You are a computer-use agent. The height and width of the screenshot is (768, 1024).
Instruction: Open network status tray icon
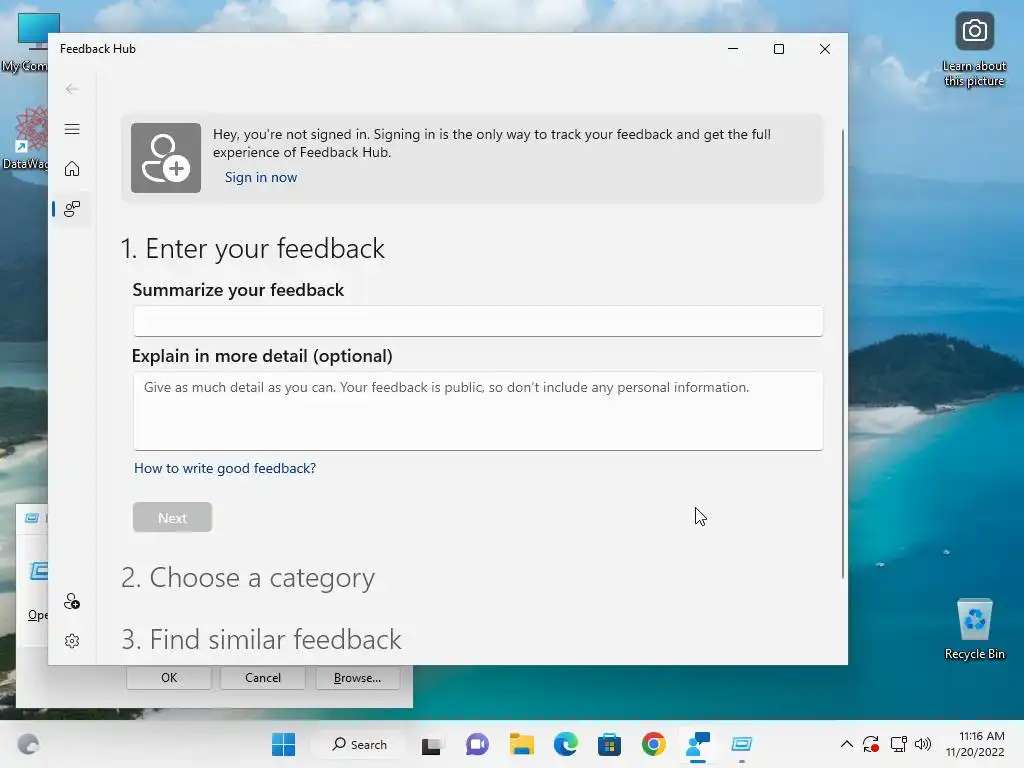click(899, 744)
